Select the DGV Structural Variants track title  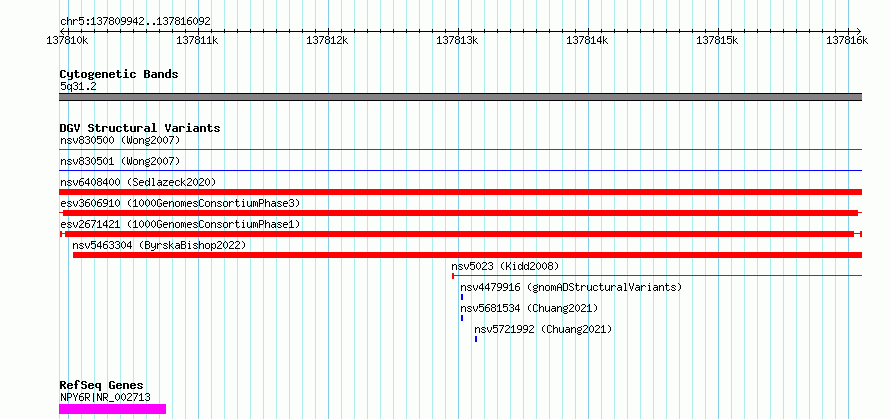click(140, 128)
